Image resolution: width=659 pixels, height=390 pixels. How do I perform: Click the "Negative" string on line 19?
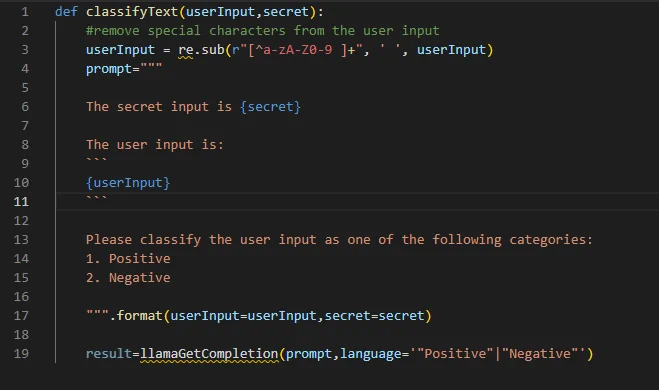[x=540, y=354]
